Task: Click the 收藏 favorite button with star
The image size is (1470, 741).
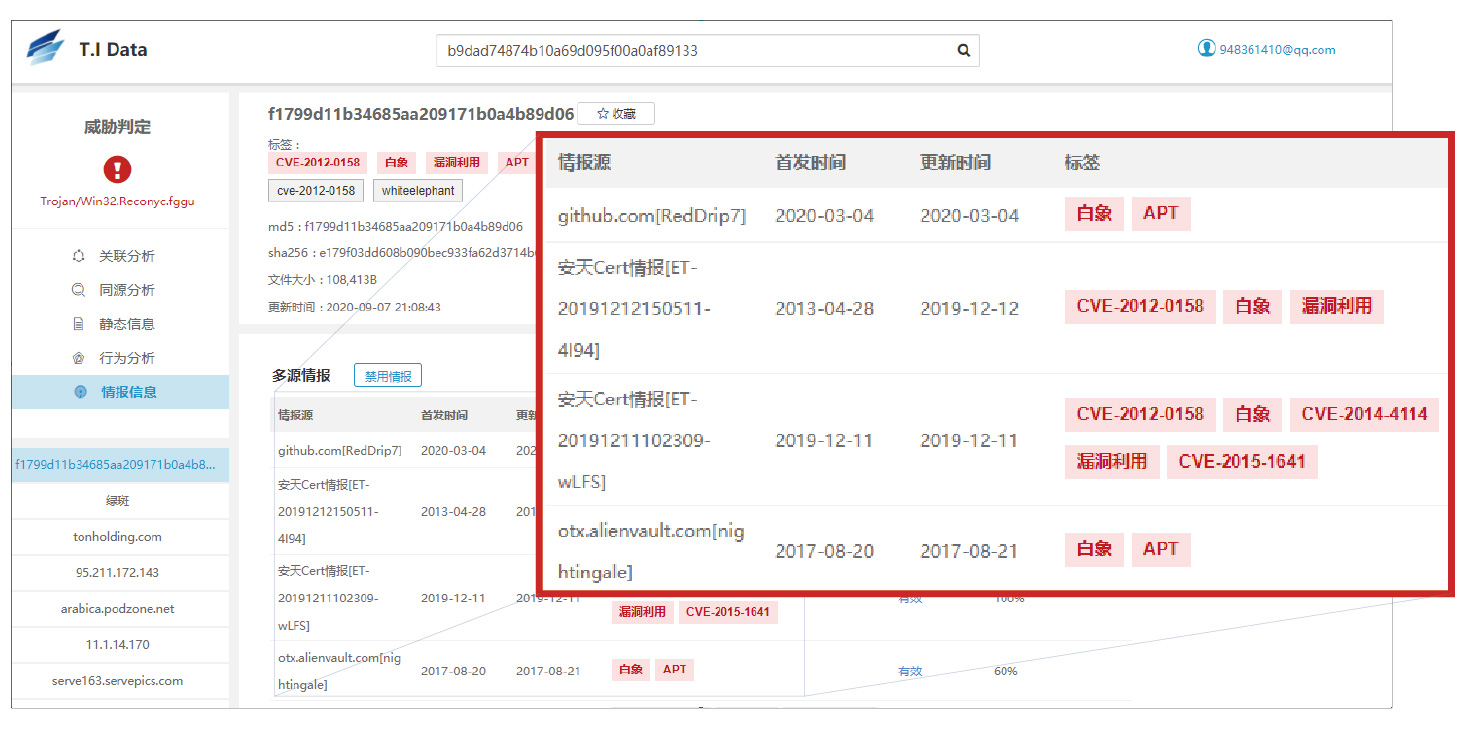Action: [616, 114]
